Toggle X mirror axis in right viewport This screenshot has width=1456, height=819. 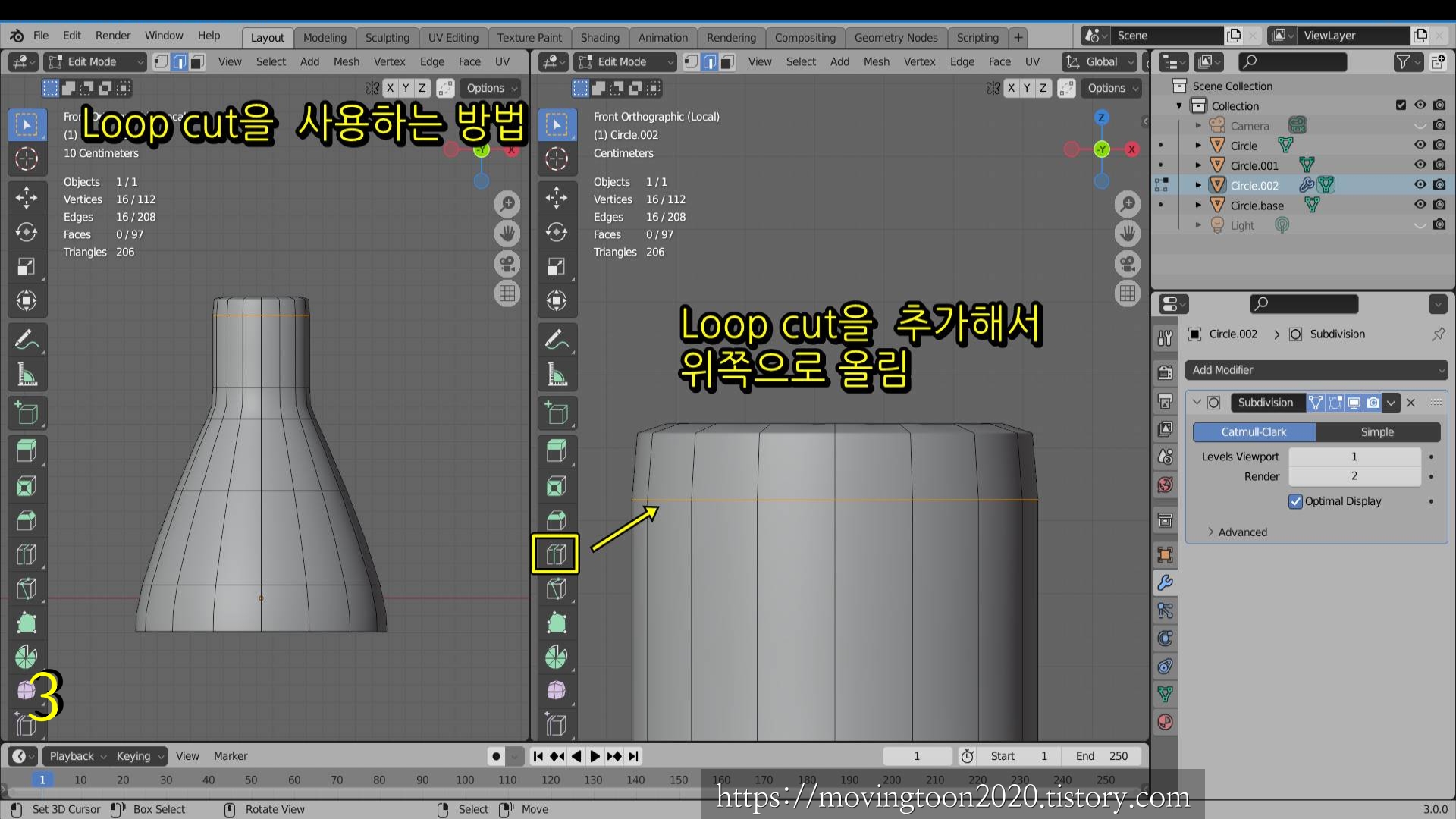[x=1011, y=88]
